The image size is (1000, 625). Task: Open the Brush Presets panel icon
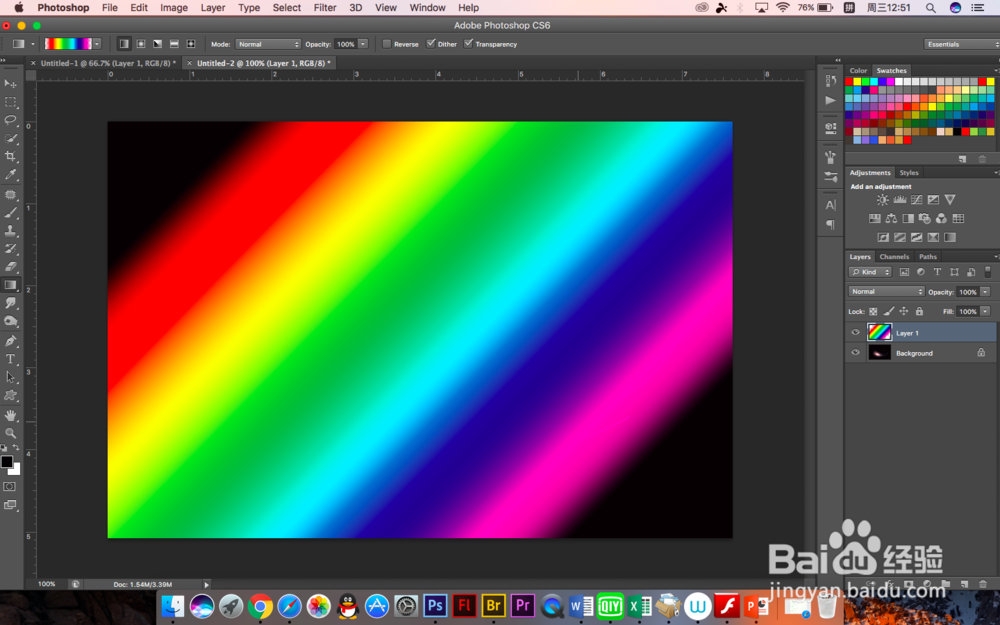click(x=830, y=177)
